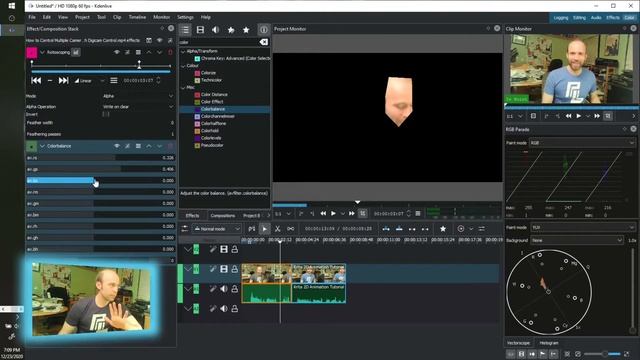Collapse the Alpha/Transform effects category
Viewport: 640px width, 360px height.
[x=183, y=51]
